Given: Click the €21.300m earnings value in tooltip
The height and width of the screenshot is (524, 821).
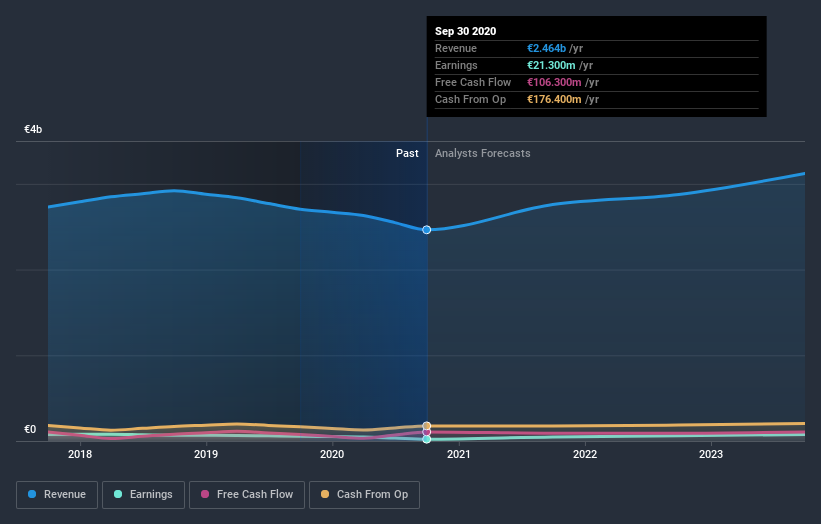Looking at the screenshot, I should click(551, 65).
